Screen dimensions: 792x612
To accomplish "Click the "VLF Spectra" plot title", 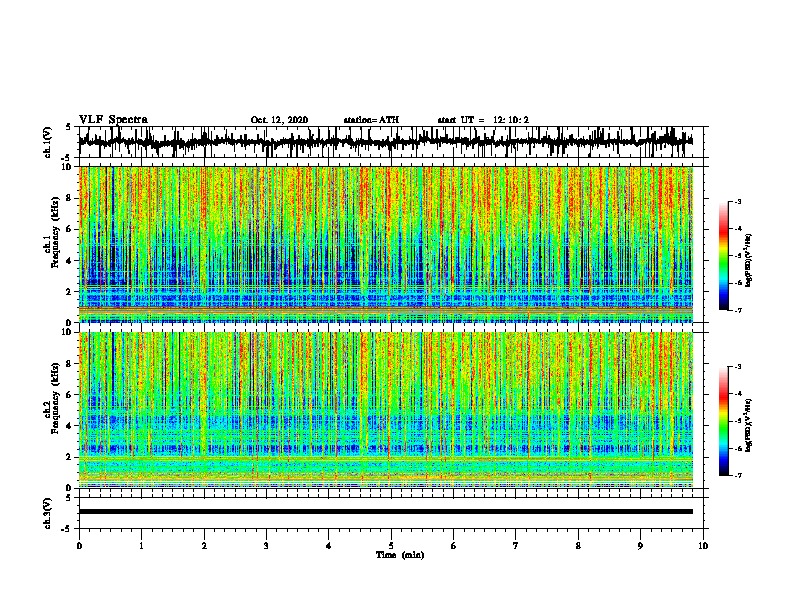I will [x=113, y=120].
